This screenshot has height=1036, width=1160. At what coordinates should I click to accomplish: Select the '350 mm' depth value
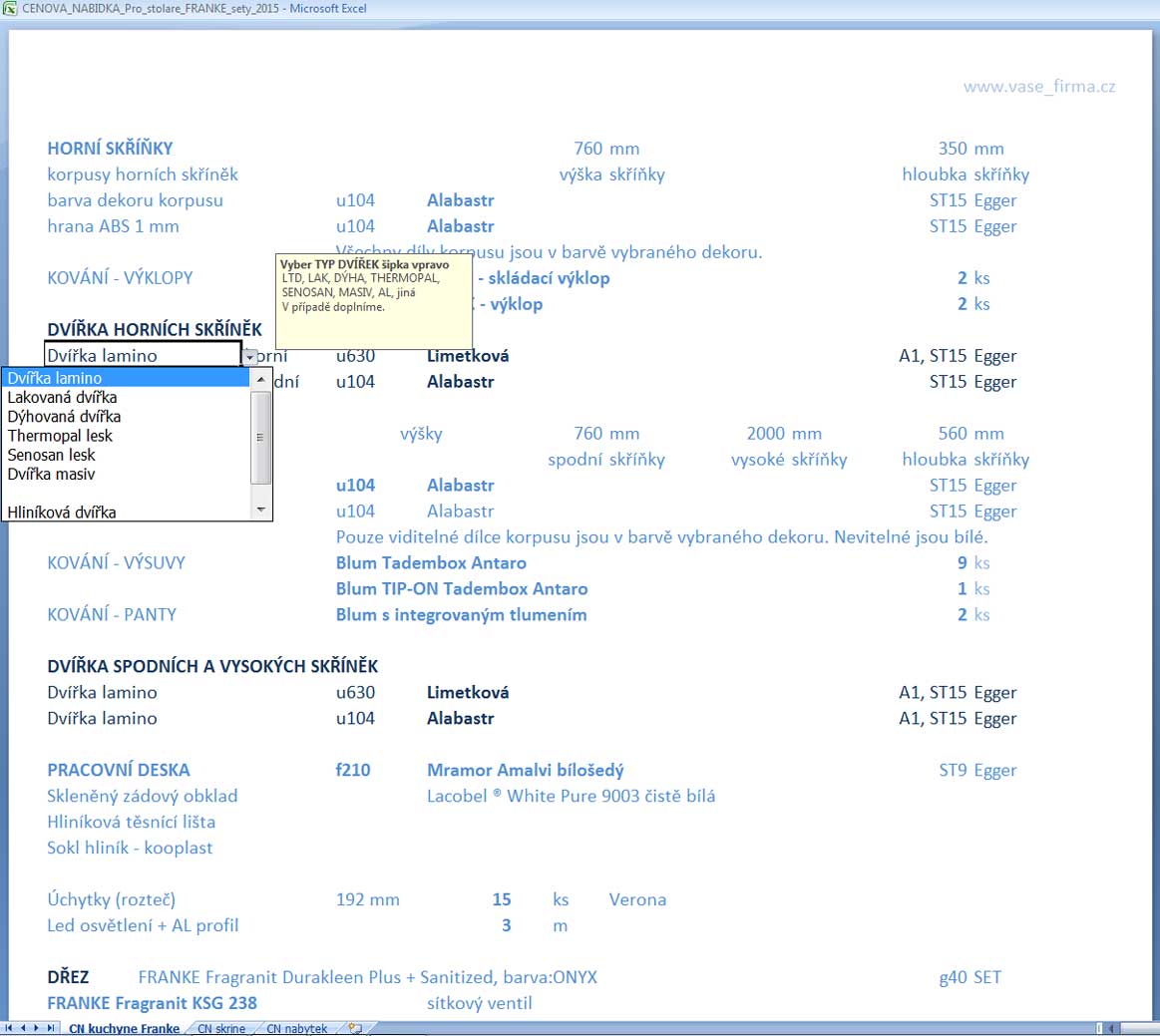coord(970,148)
